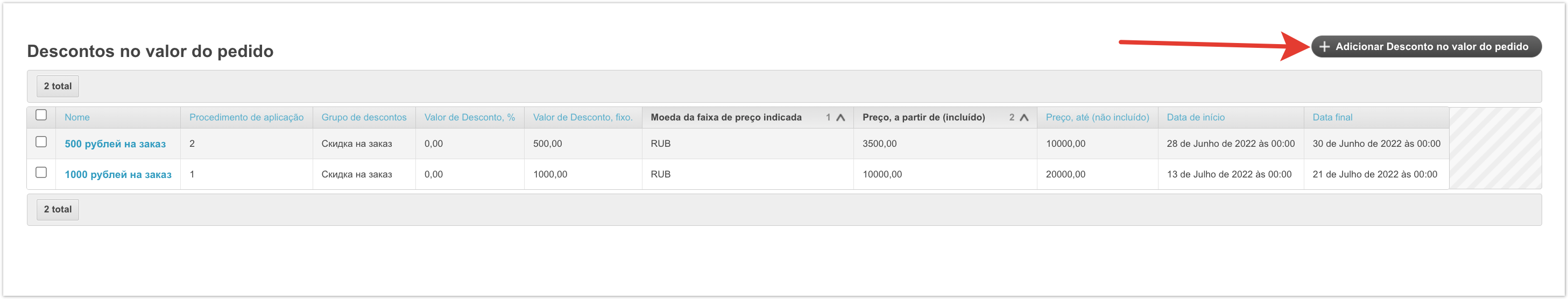
Task: Sort by Valor de Desconto, % column
Action: click(x=469, y=117)
